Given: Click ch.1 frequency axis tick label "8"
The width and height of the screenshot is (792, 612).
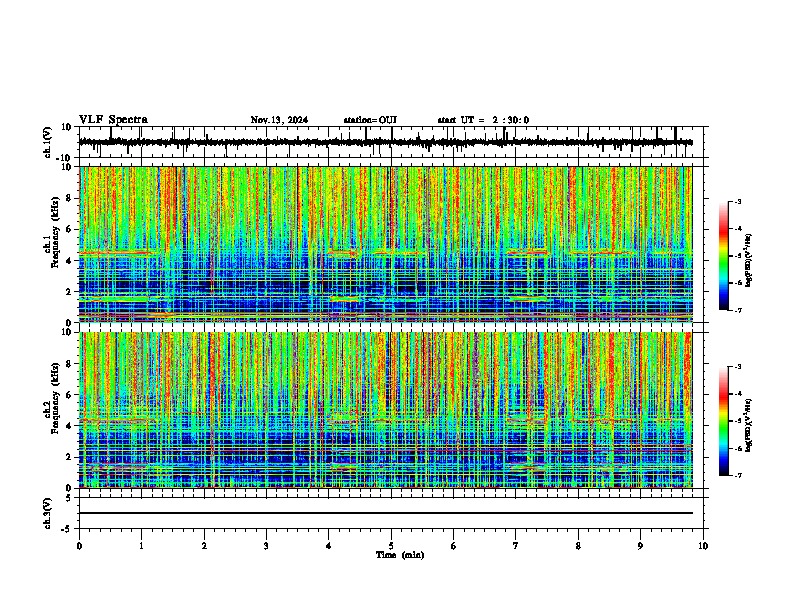Looking at the screenshot, I should tap(70, 198).
